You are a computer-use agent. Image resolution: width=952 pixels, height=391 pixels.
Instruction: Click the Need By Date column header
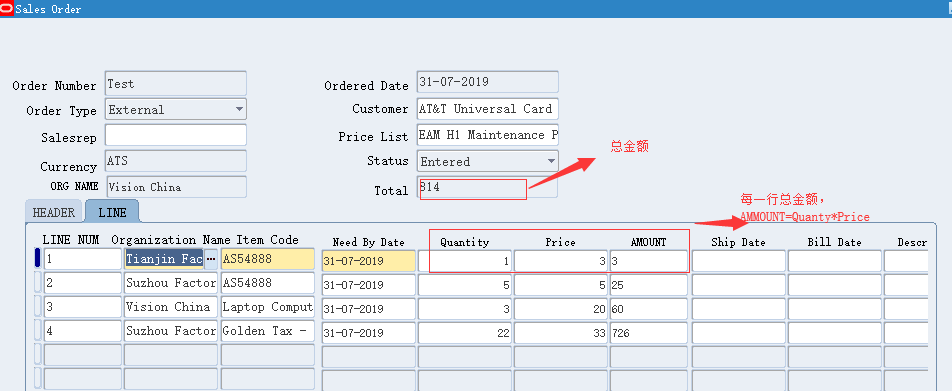369,242
